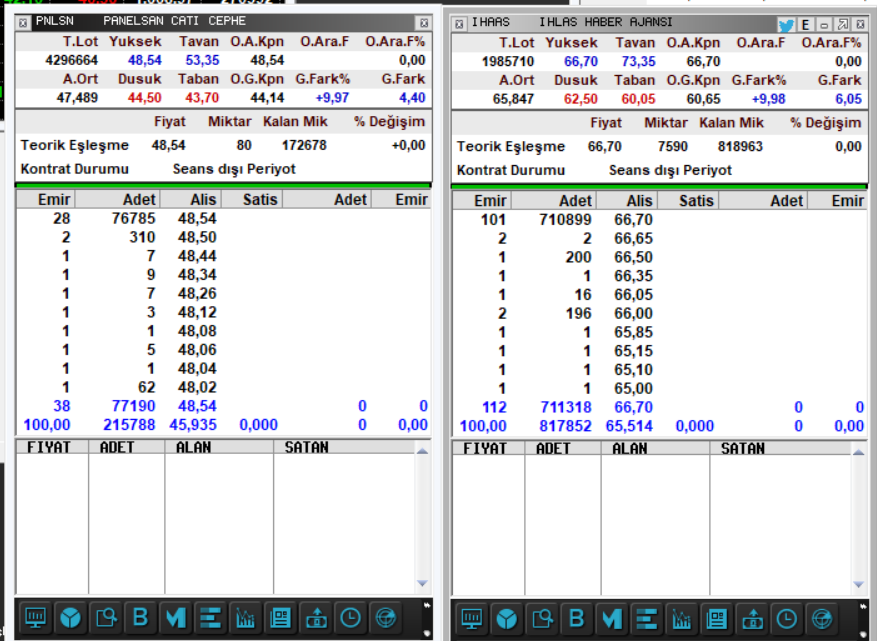Click the Satis column header in IHAAS order book
This screenshot has width=877, height=641.
click(689, 201)
